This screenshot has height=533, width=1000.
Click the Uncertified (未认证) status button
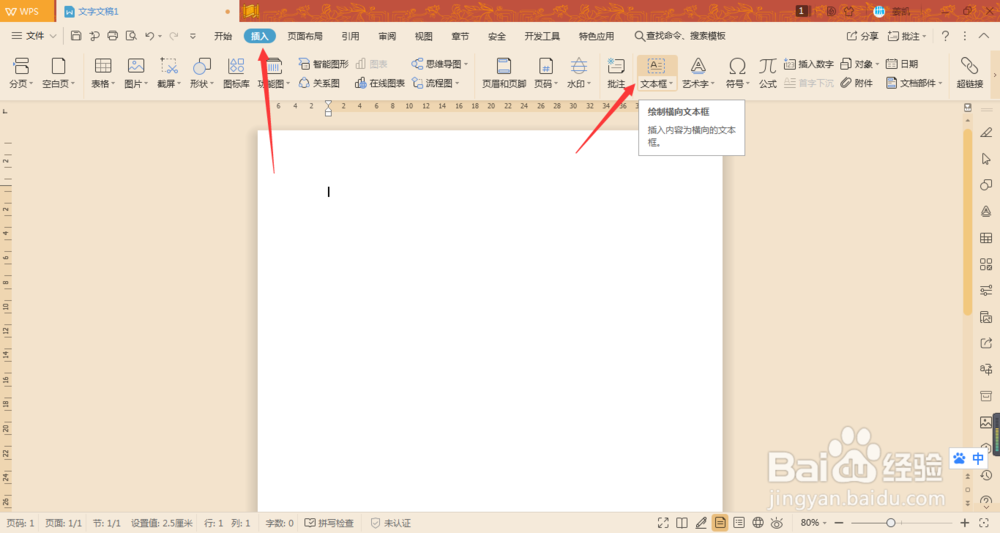pos(391,523)
